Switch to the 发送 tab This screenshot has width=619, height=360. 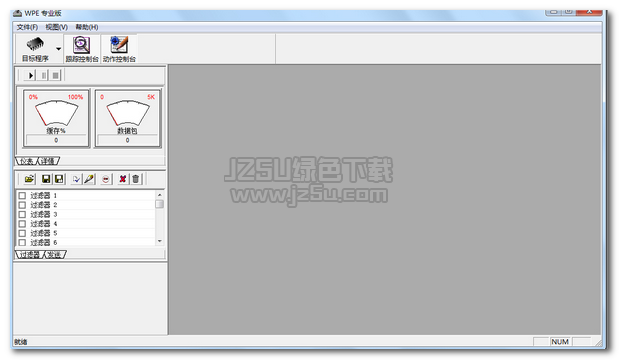(54, 255)
